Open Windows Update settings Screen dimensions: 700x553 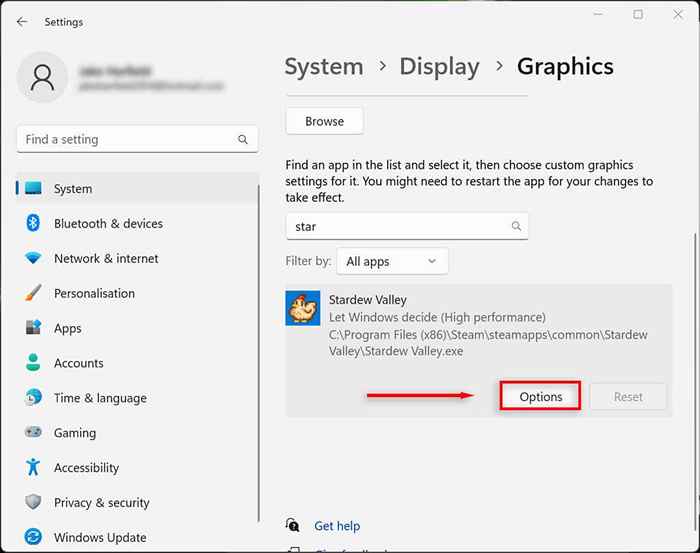pos(100,537)
